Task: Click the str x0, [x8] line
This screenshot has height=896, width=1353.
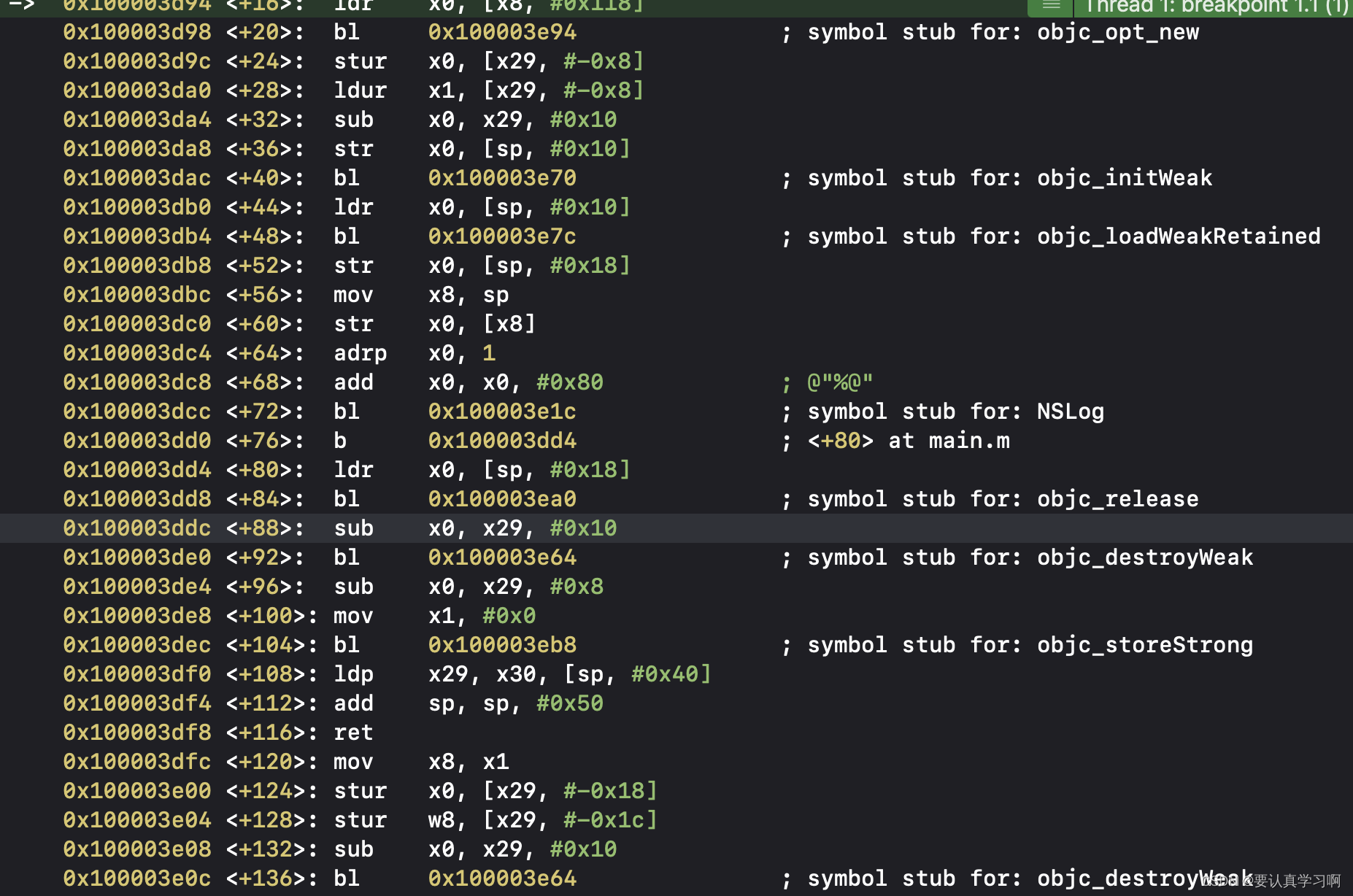Action: 300,324
